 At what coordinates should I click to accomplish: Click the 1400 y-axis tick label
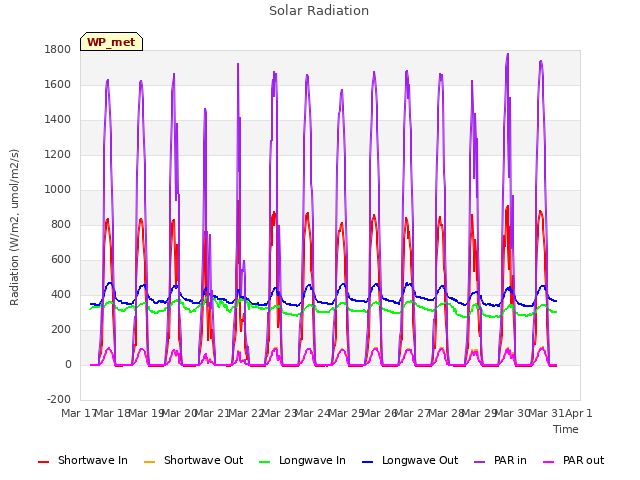click(58, 120)
